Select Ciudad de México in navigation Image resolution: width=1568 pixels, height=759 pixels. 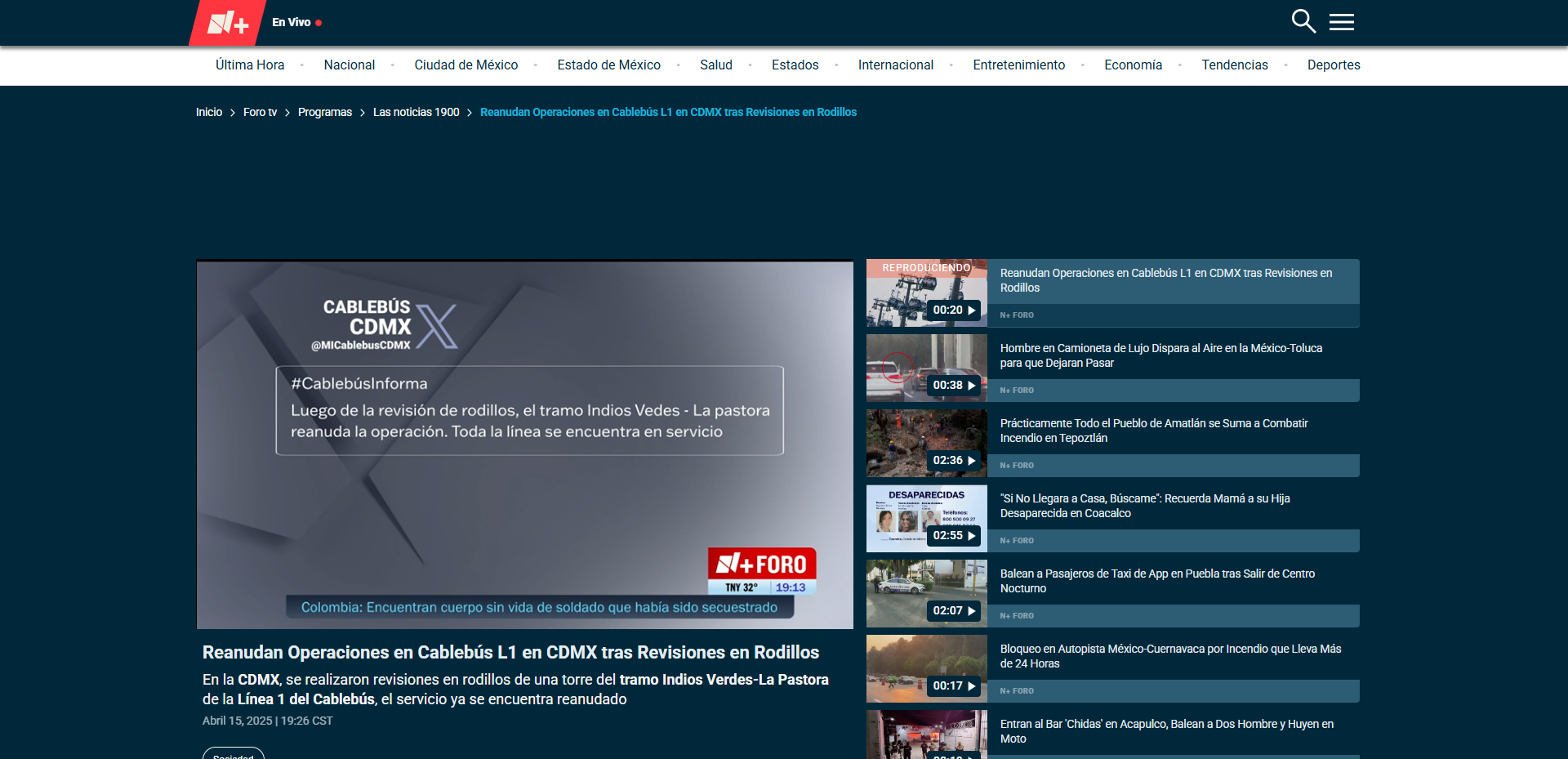[466, 65]
